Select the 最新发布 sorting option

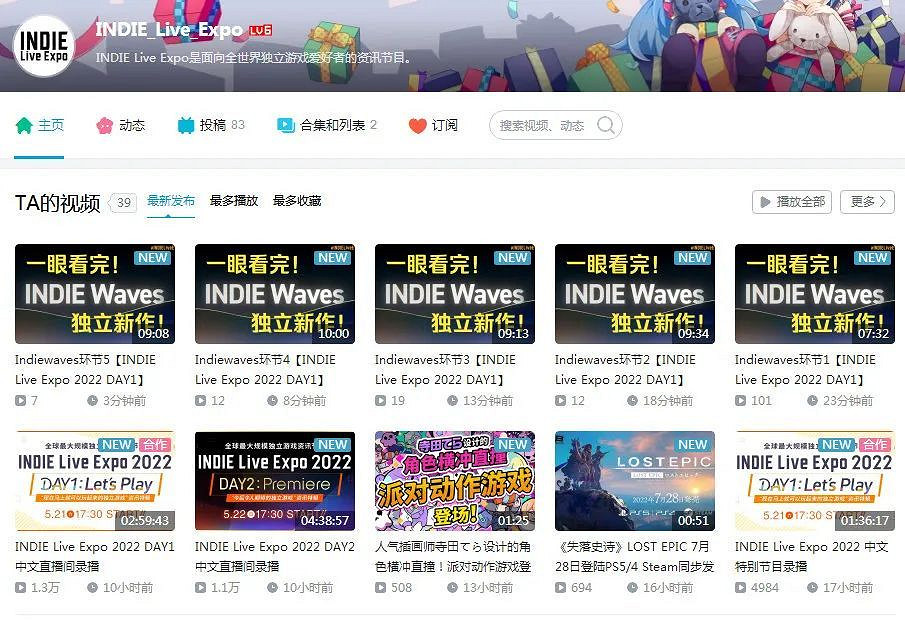[x=171, y=200]
